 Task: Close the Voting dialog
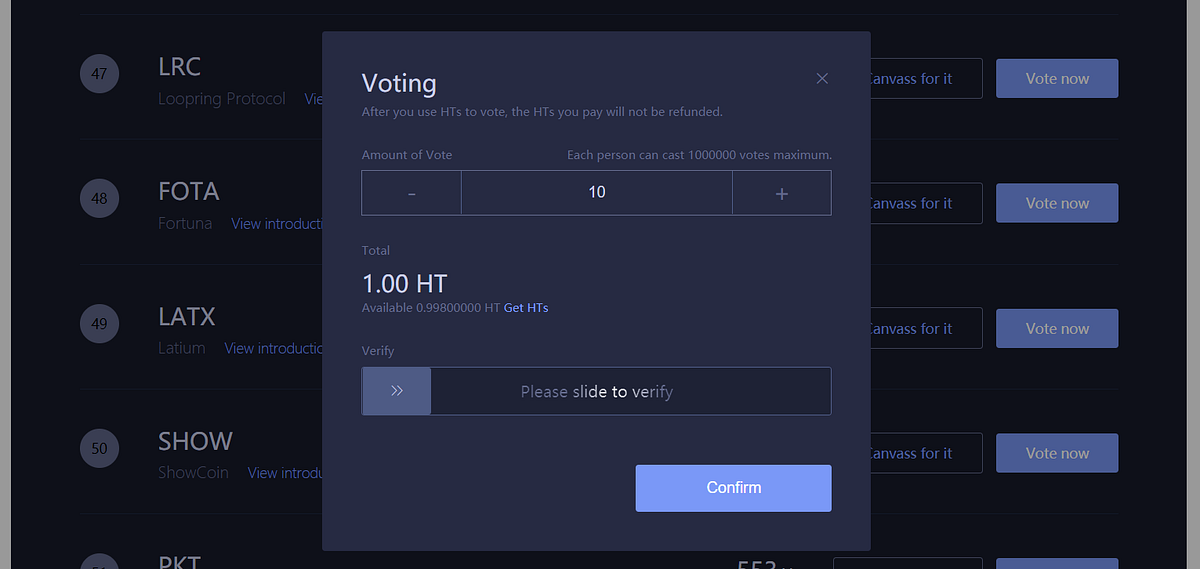[822, 79]
